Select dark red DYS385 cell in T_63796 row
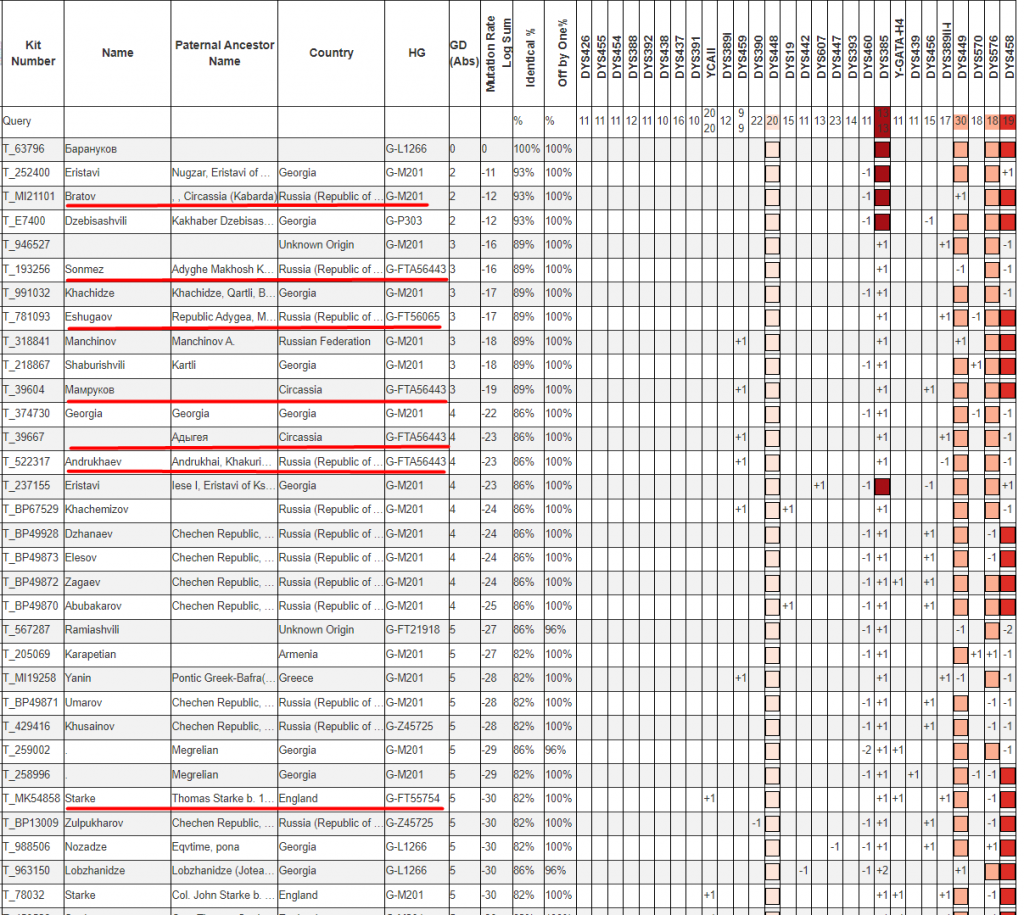 pyautogui.click(x=883, y=149)
